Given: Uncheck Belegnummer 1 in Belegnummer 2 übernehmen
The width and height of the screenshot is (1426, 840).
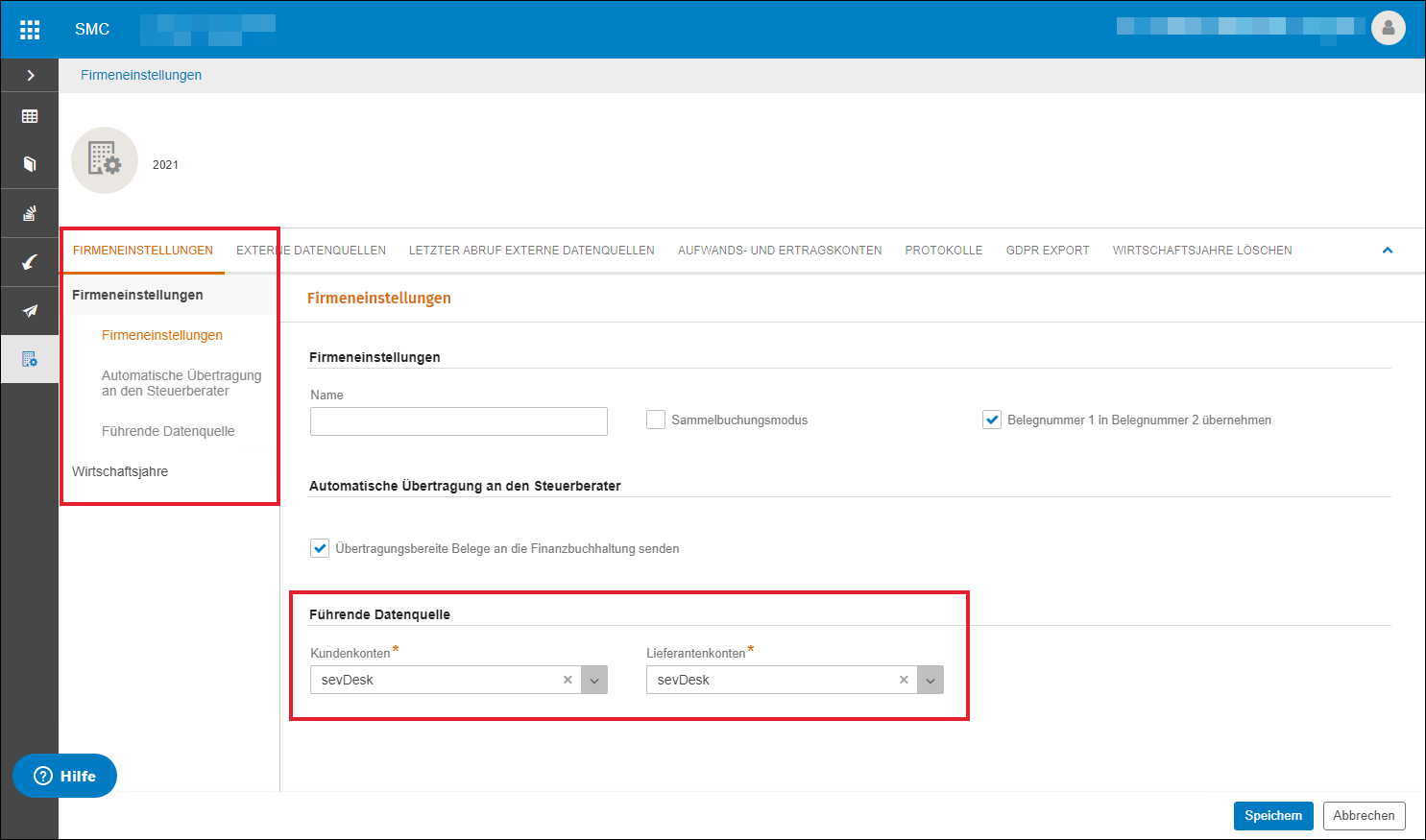Looking at the screenshot, I should (992, 420).
